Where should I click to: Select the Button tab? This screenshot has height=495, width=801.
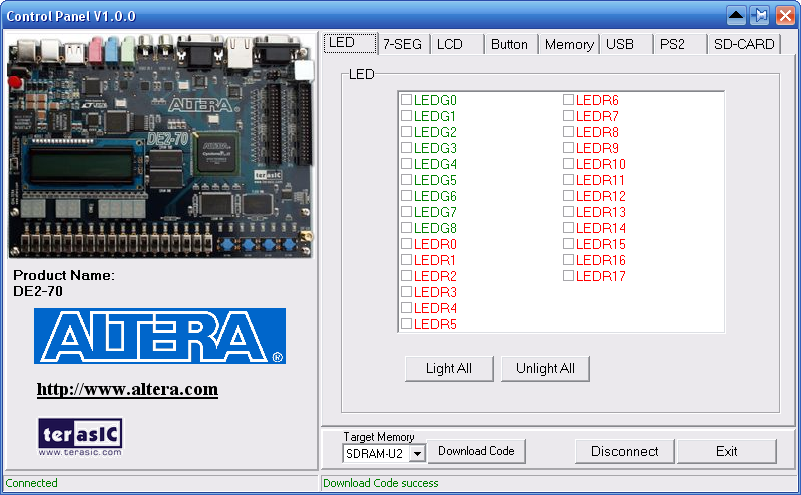[511, 44]
